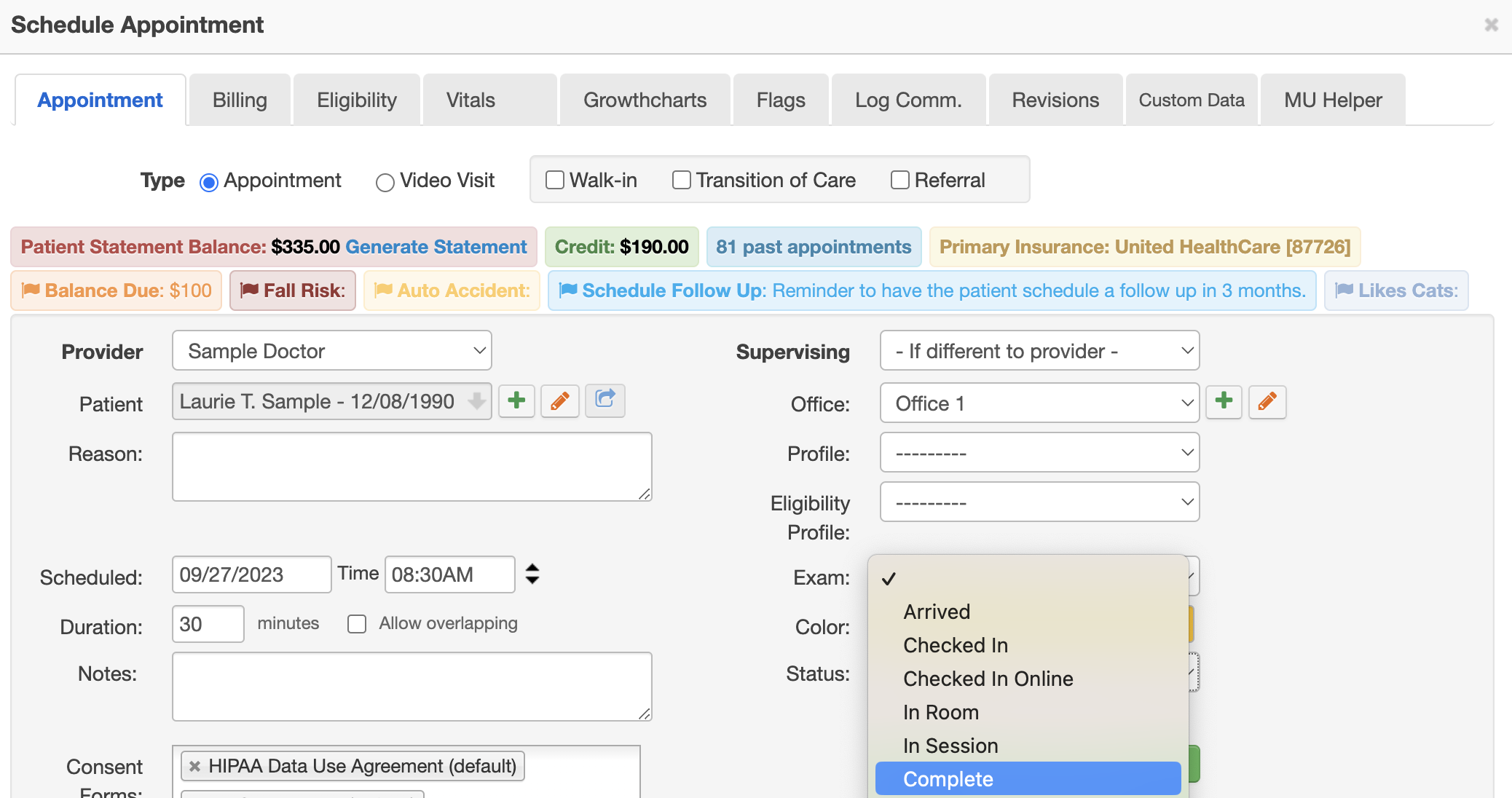Screen dimensions: 1512x798
Task: Switch to the Billing tab
Action: click(239, 100)
